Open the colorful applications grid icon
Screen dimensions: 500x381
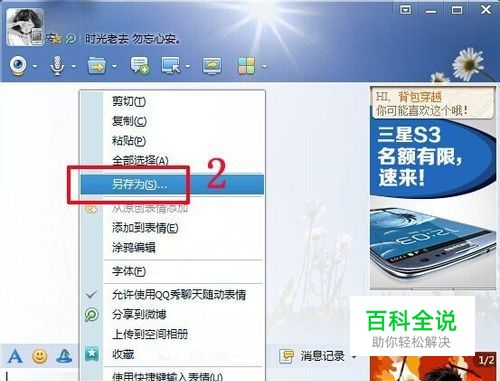(x=246, y=66)
